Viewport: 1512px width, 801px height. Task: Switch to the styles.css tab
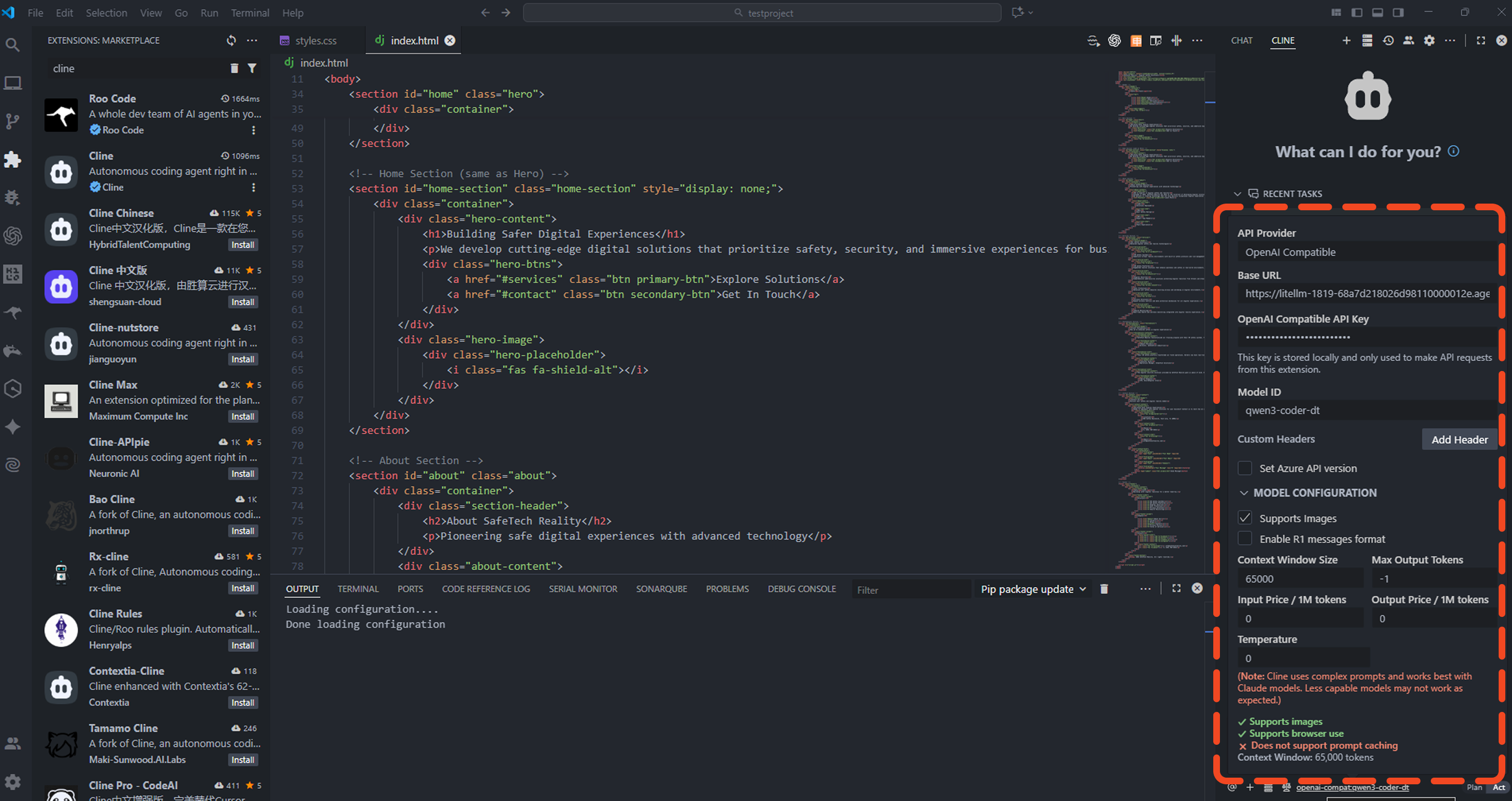click(316, 40)
